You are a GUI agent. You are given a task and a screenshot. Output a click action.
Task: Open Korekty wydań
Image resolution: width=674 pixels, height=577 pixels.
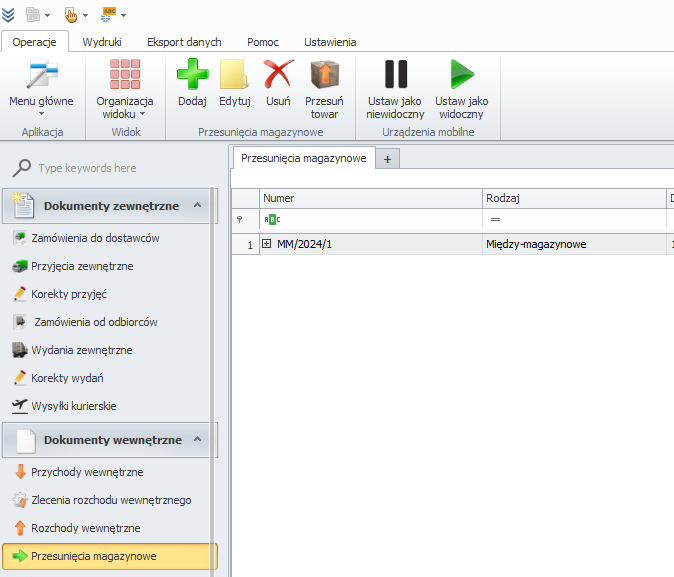point(67,378)
